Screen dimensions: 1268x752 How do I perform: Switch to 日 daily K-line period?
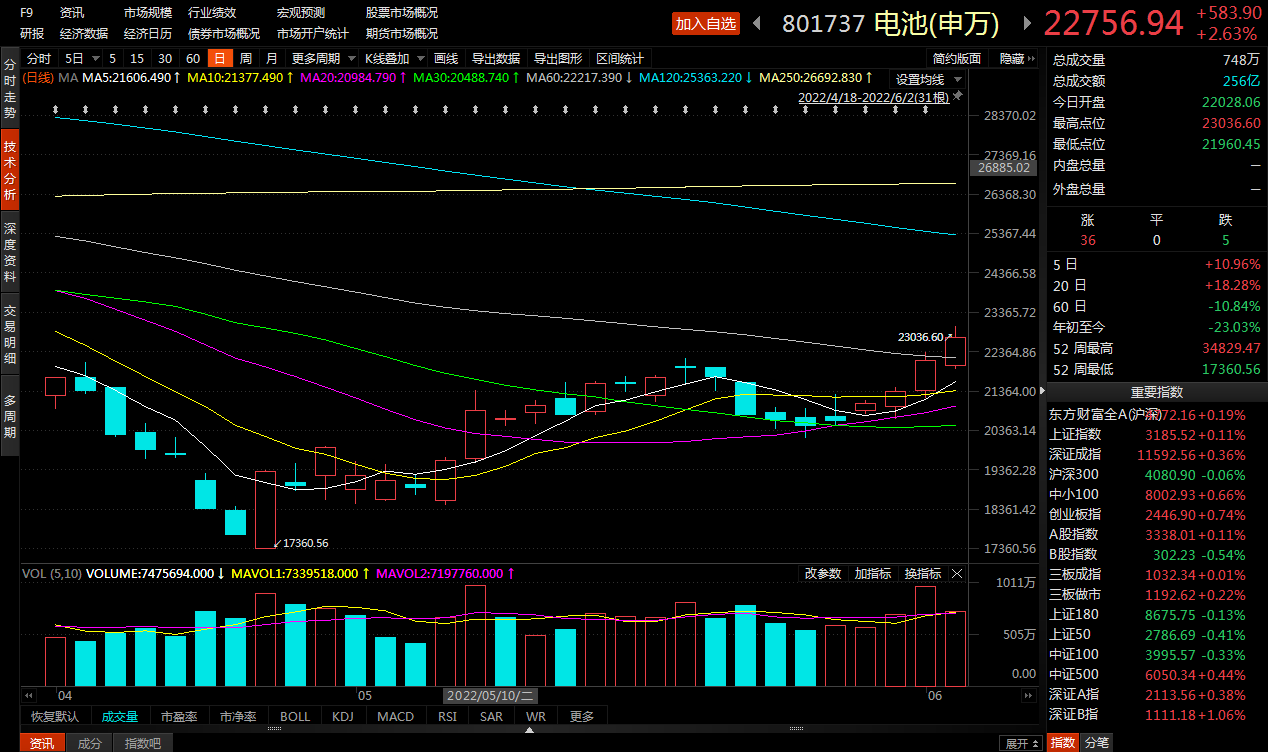coord(219,58)
